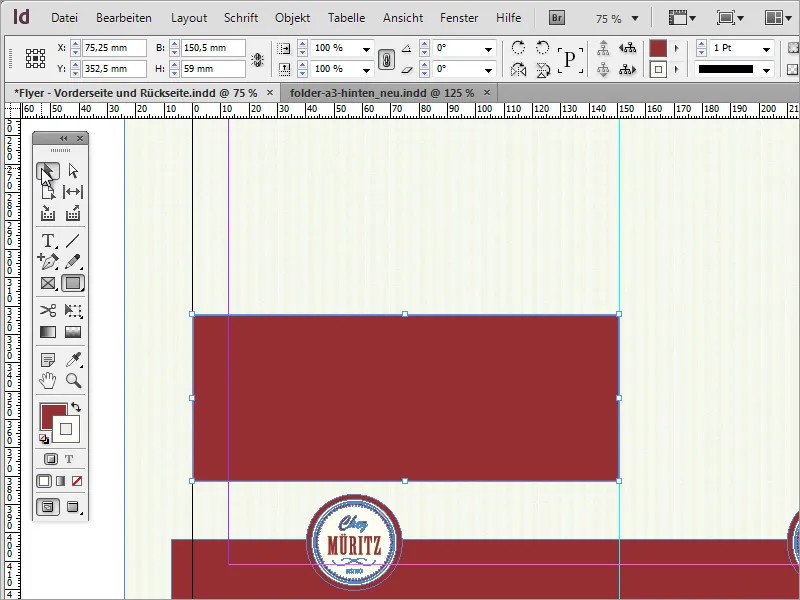Select the Gap tool
The height and width of the screenshot is (600, 800).
[x=73, y=192]
